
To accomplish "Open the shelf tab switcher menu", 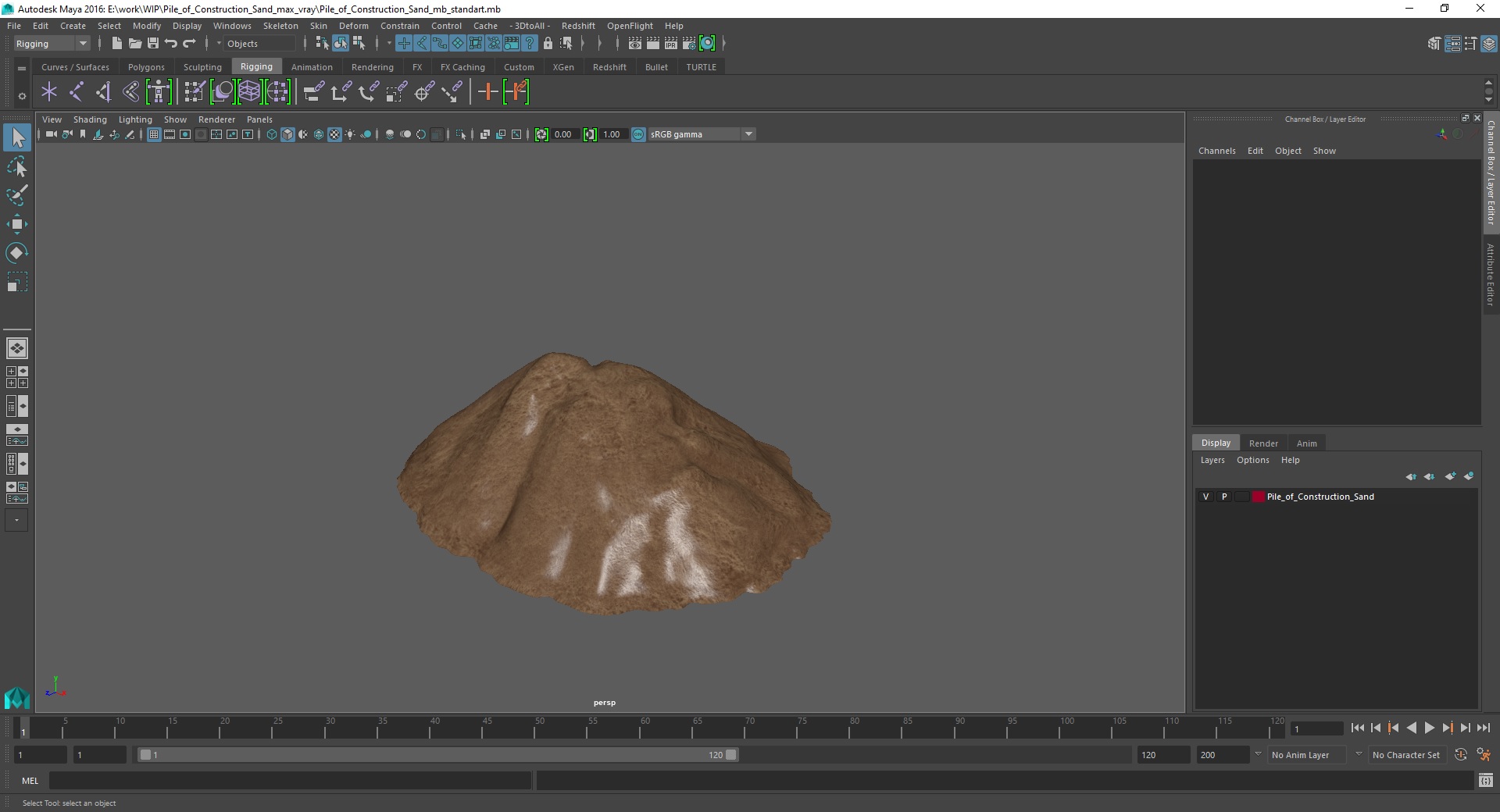I will (x=22, y=69).
